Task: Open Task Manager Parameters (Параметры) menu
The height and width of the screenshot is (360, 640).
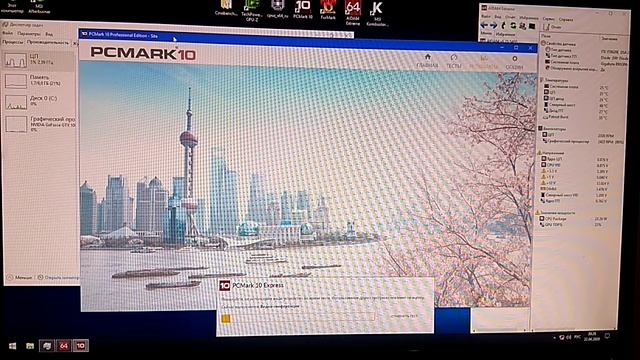Action: point(29,34)
